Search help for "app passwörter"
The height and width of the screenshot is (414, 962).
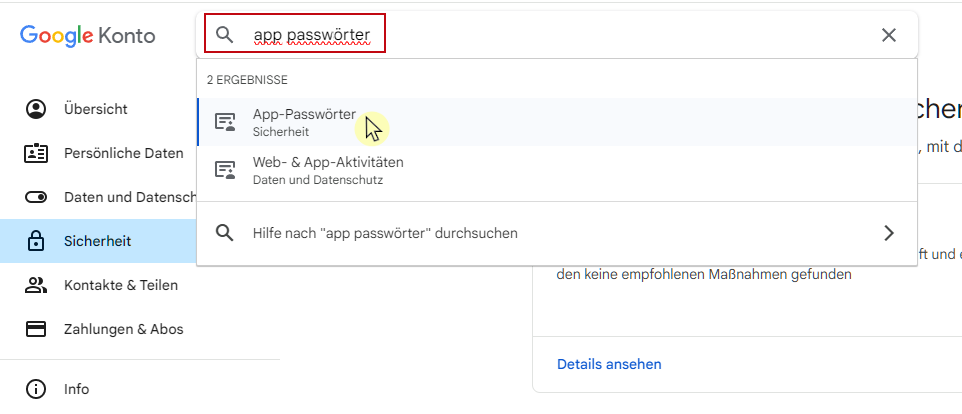tap(557, 233)
